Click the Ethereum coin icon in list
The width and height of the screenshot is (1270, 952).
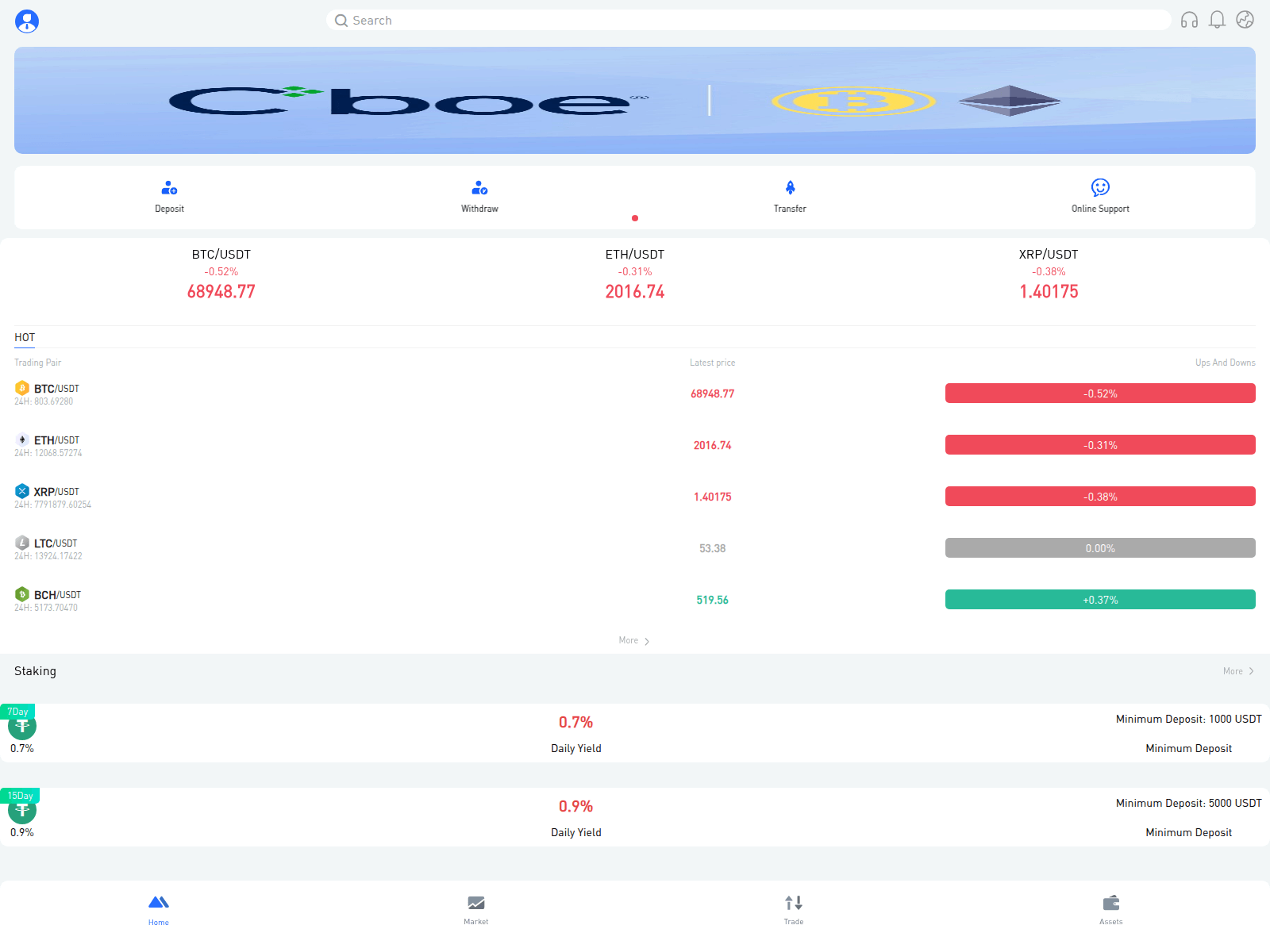coord(22,440)
